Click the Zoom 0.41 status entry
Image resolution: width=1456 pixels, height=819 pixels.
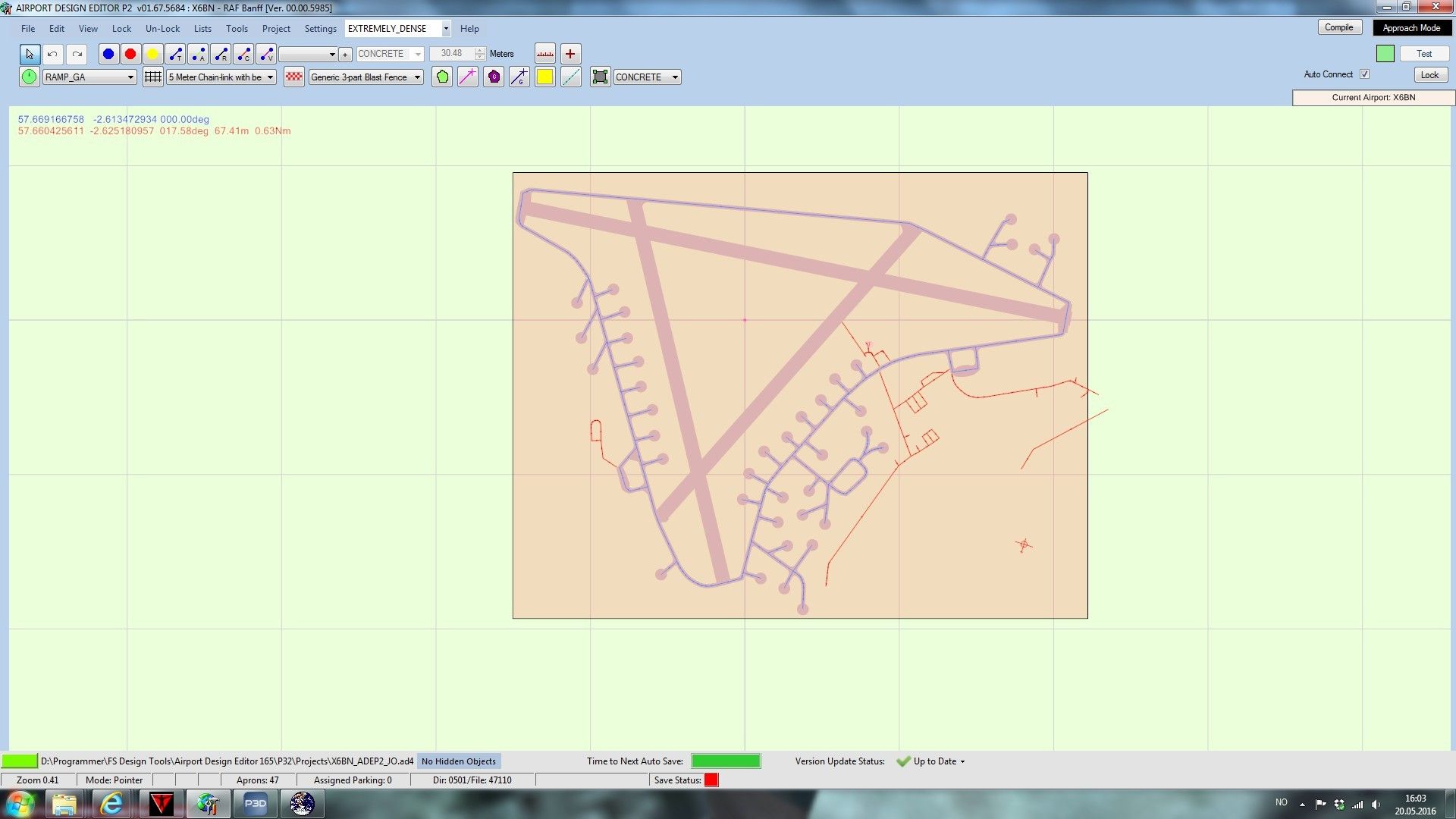pos(38,780)
